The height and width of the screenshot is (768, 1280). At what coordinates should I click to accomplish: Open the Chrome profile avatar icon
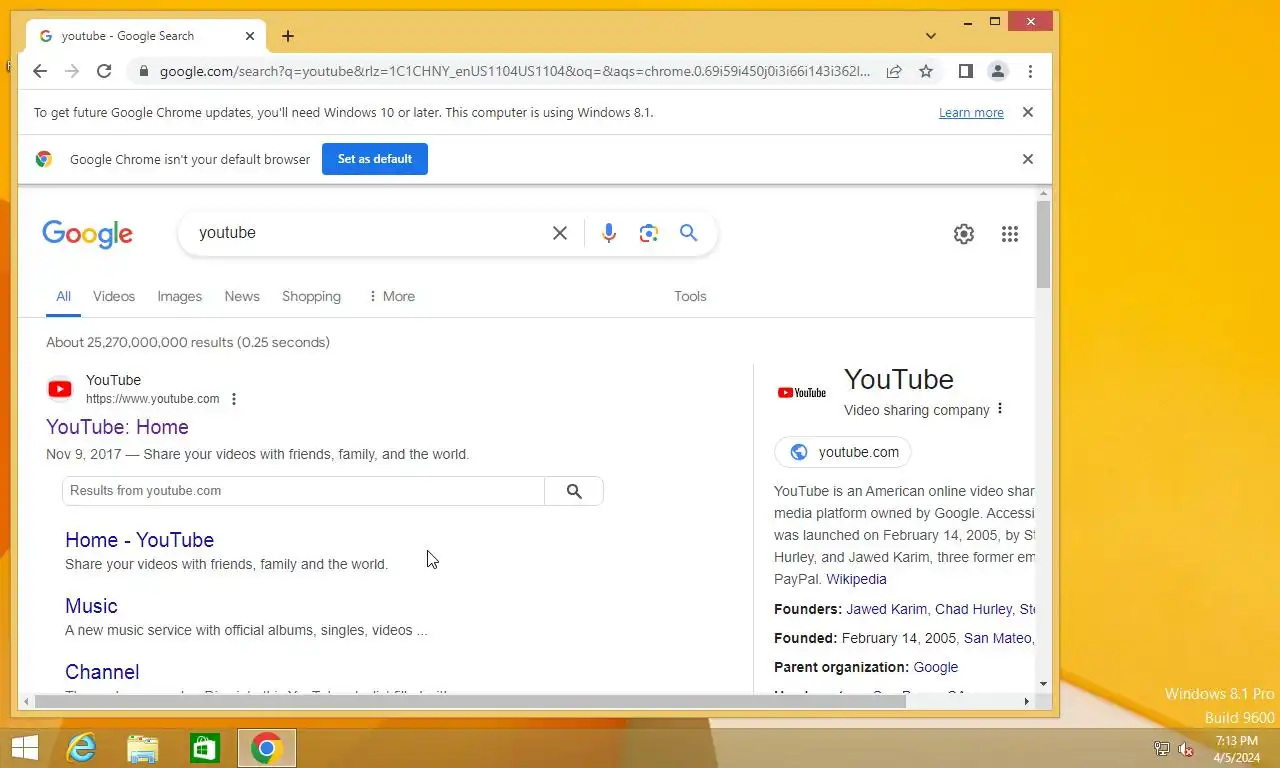(x=997, y=71)
